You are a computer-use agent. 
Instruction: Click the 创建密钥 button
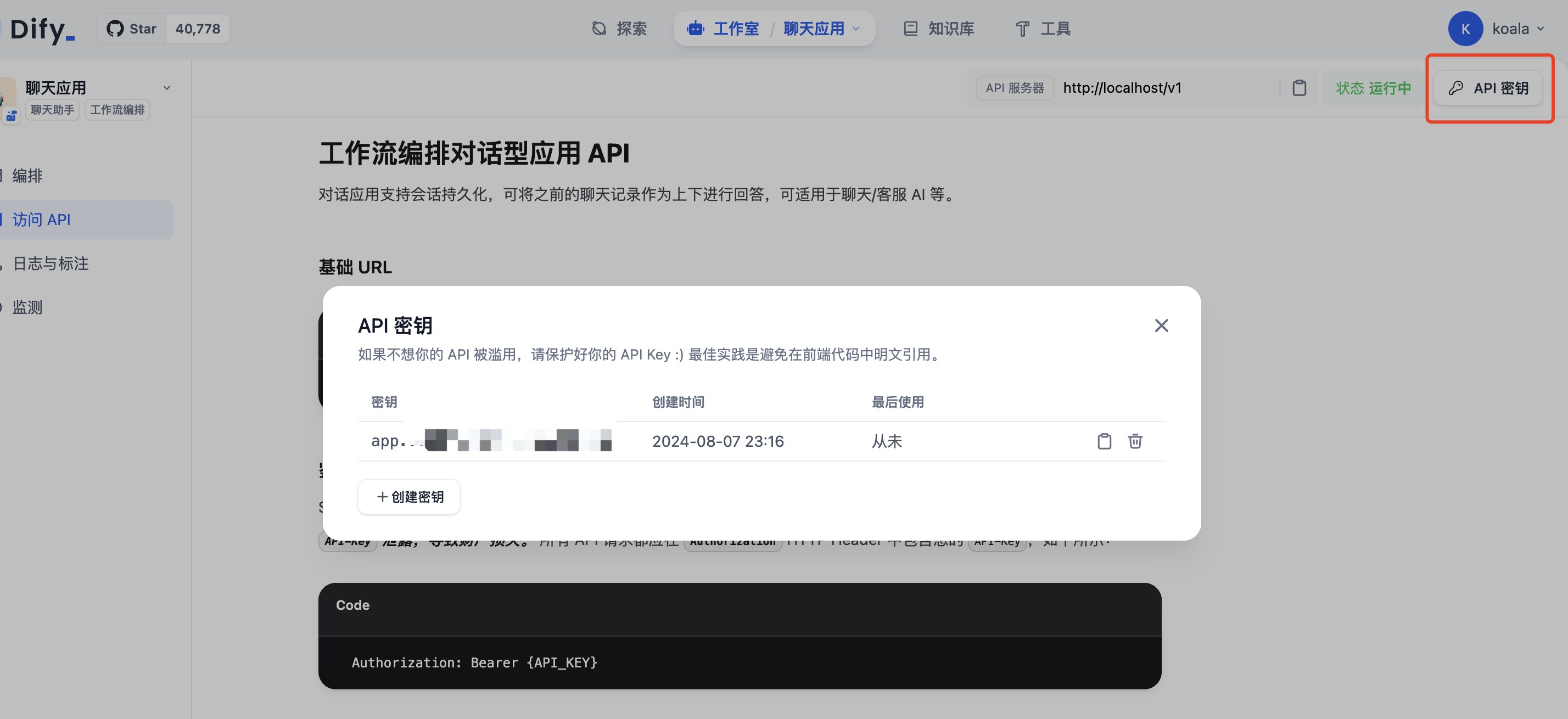coord(409,496)
